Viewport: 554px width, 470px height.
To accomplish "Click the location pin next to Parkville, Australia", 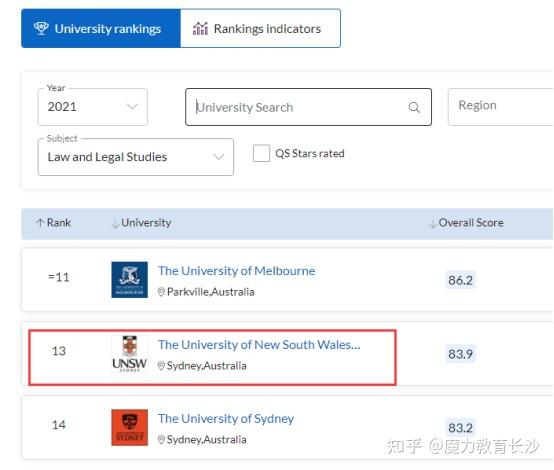I will click(161, 292).
